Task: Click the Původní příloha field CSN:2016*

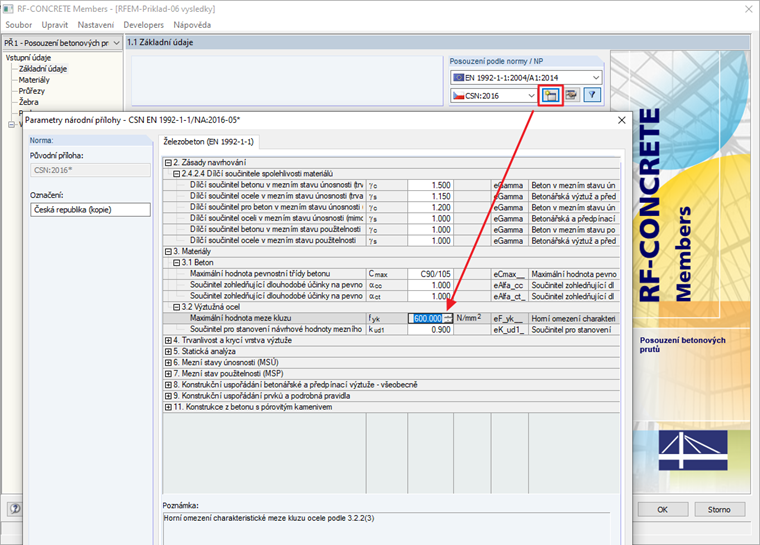Action: click(90, 170)
